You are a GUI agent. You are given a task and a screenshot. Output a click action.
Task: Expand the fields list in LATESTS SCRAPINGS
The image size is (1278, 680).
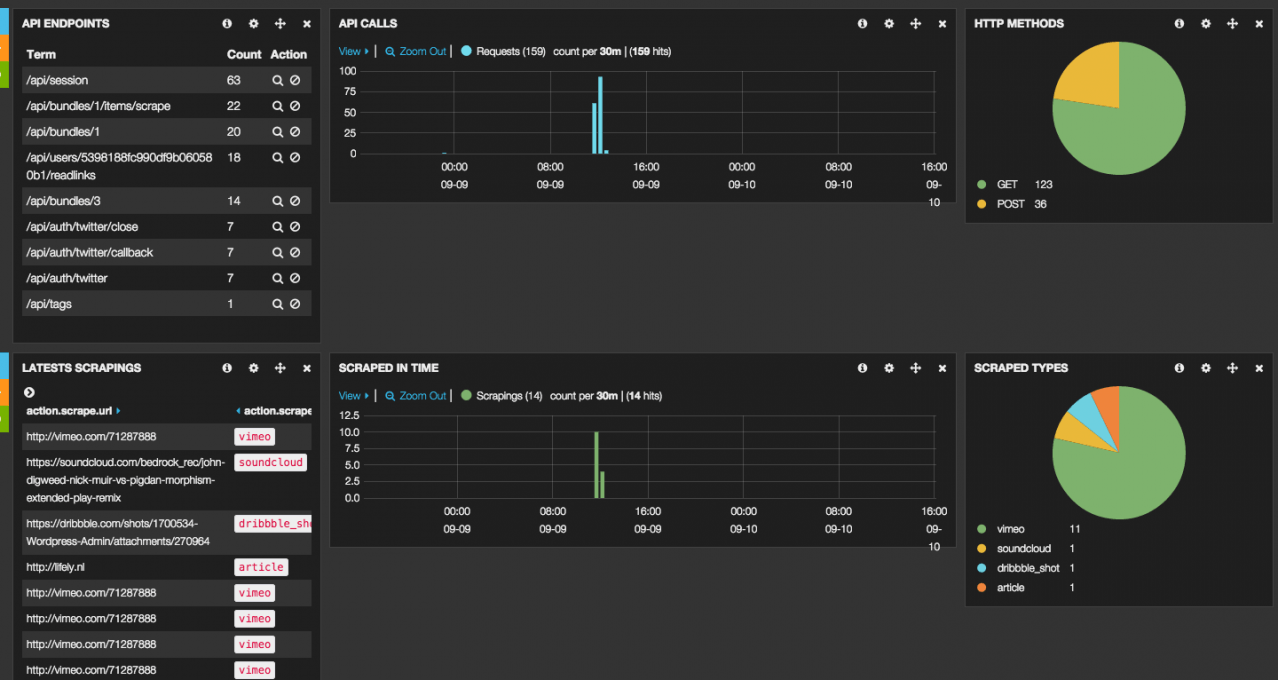(x=29, y=393)
